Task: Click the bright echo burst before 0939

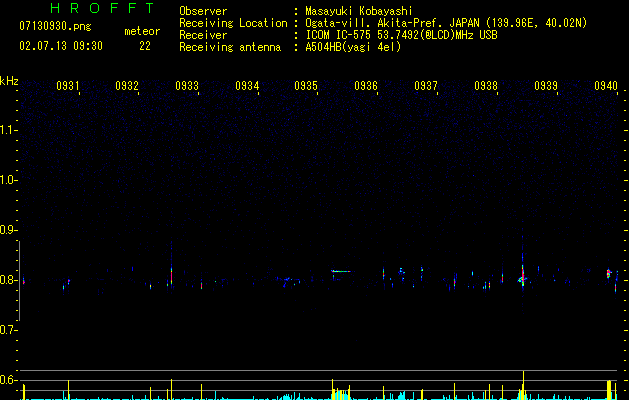Action: 523,276
